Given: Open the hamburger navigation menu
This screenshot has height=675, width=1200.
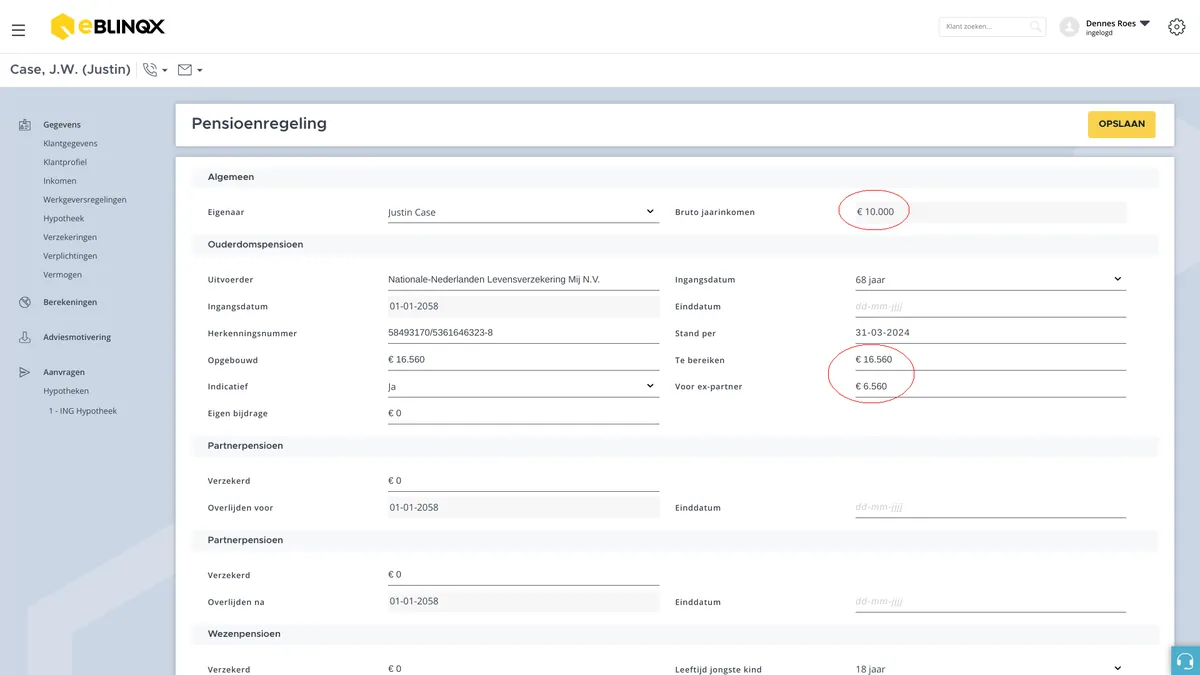Looking at the screenshot, I should (x=18, y=30).
